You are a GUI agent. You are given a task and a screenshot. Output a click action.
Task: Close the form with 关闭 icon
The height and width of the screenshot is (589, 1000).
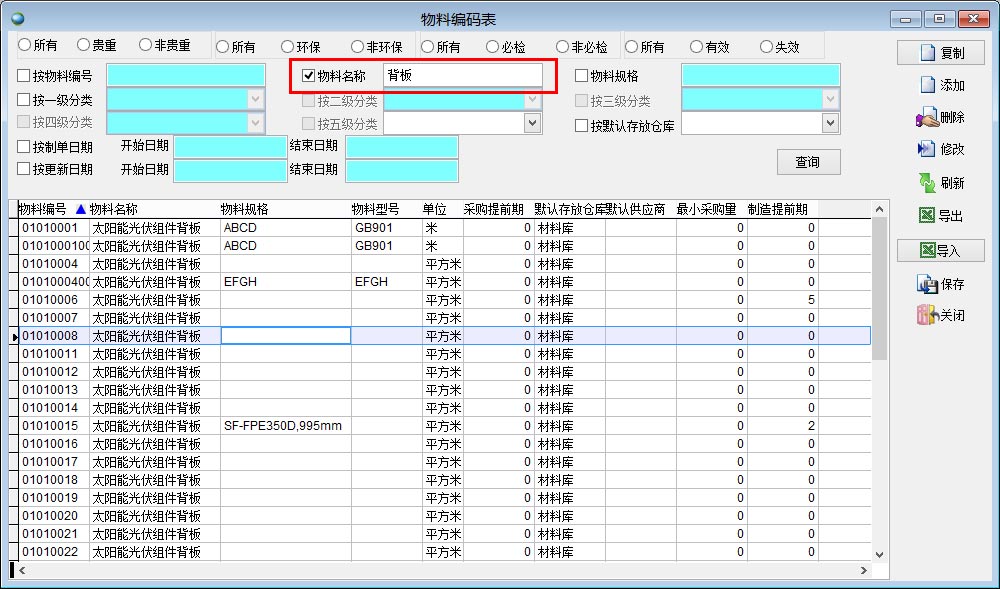(926, 316)
